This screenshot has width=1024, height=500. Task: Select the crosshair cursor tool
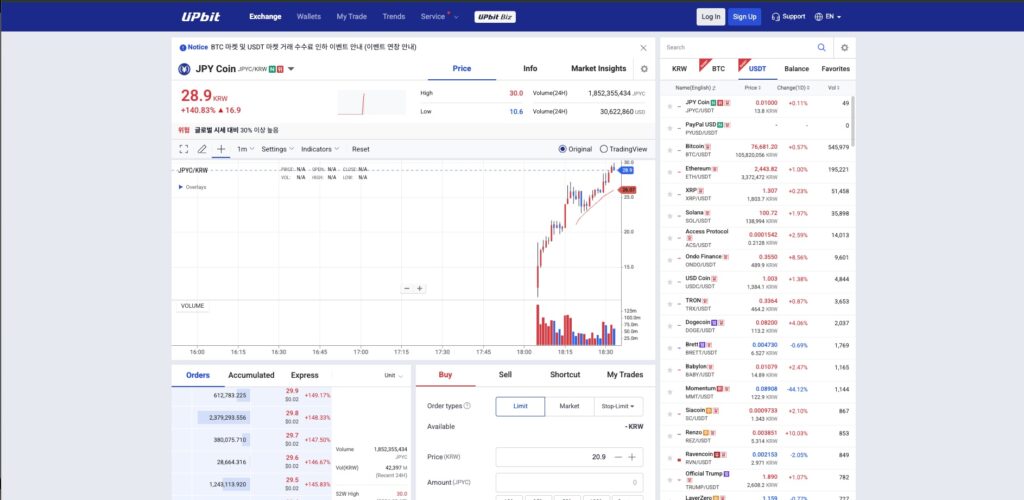click(221, 149)
